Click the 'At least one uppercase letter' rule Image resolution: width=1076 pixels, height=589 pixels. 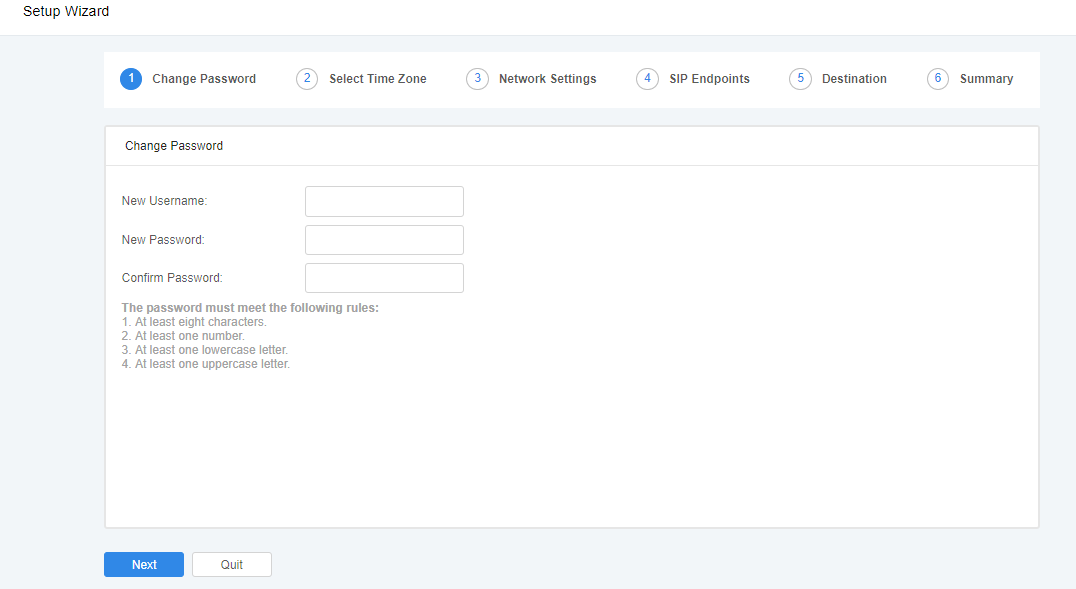click(206, 364)
